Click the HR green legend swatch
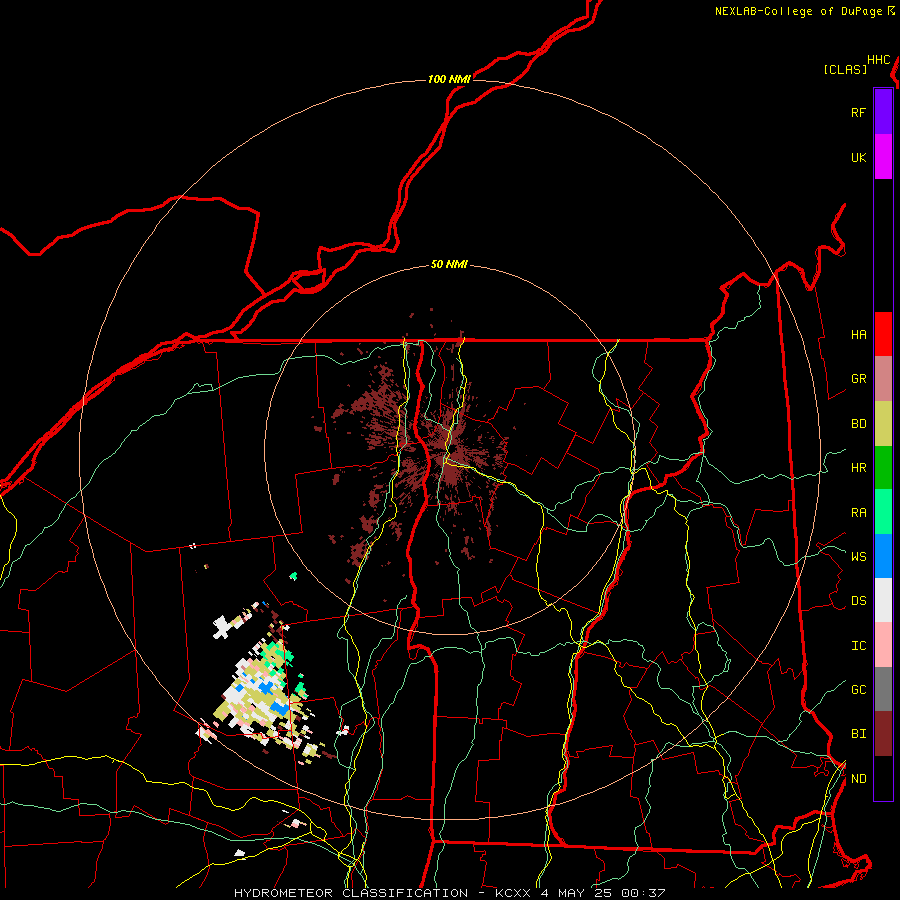This screenshot has width=900, height=900. coord(883,468)
